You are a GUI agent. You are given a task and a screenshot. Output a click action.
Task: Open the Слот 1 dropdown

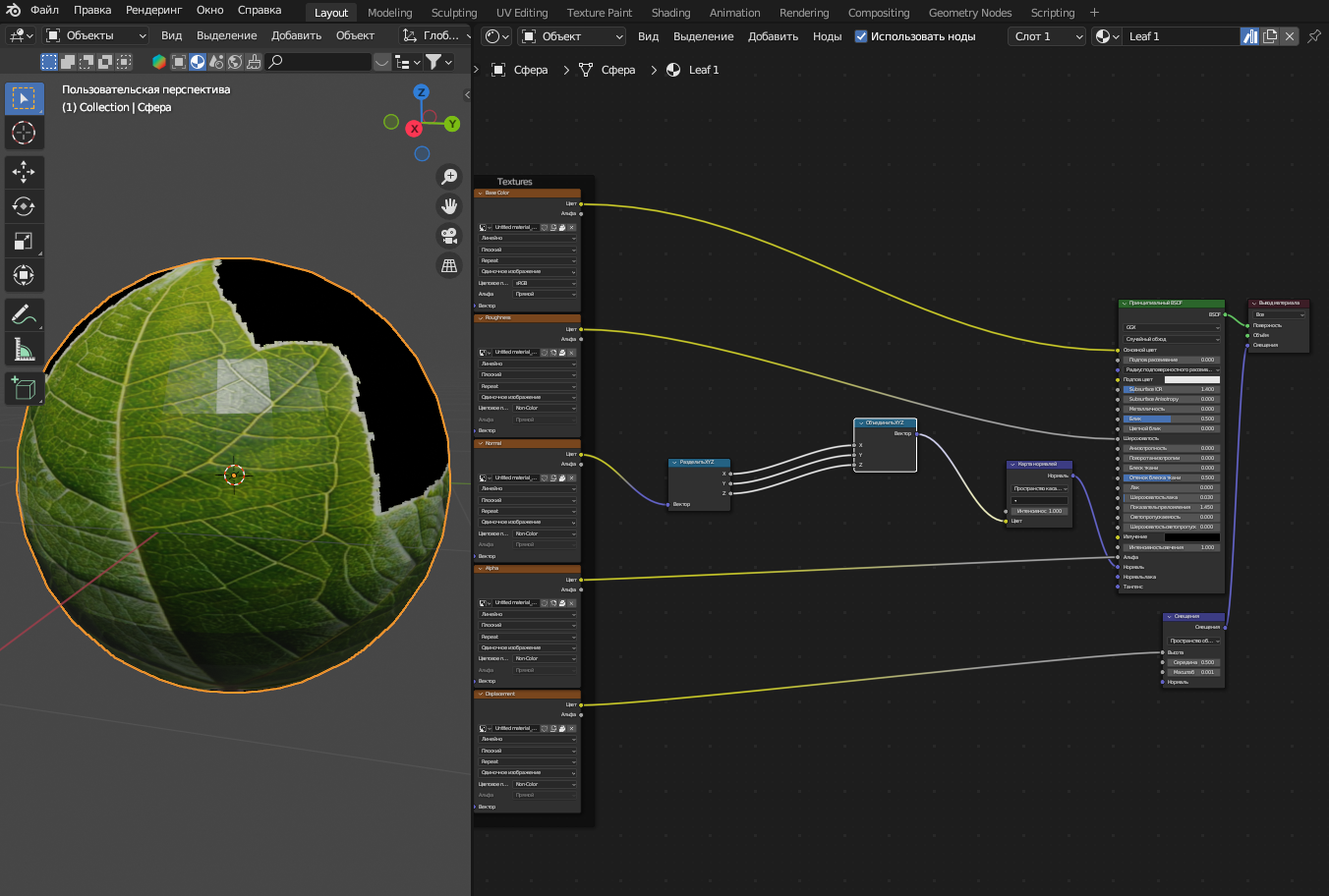coord(1047,36)
